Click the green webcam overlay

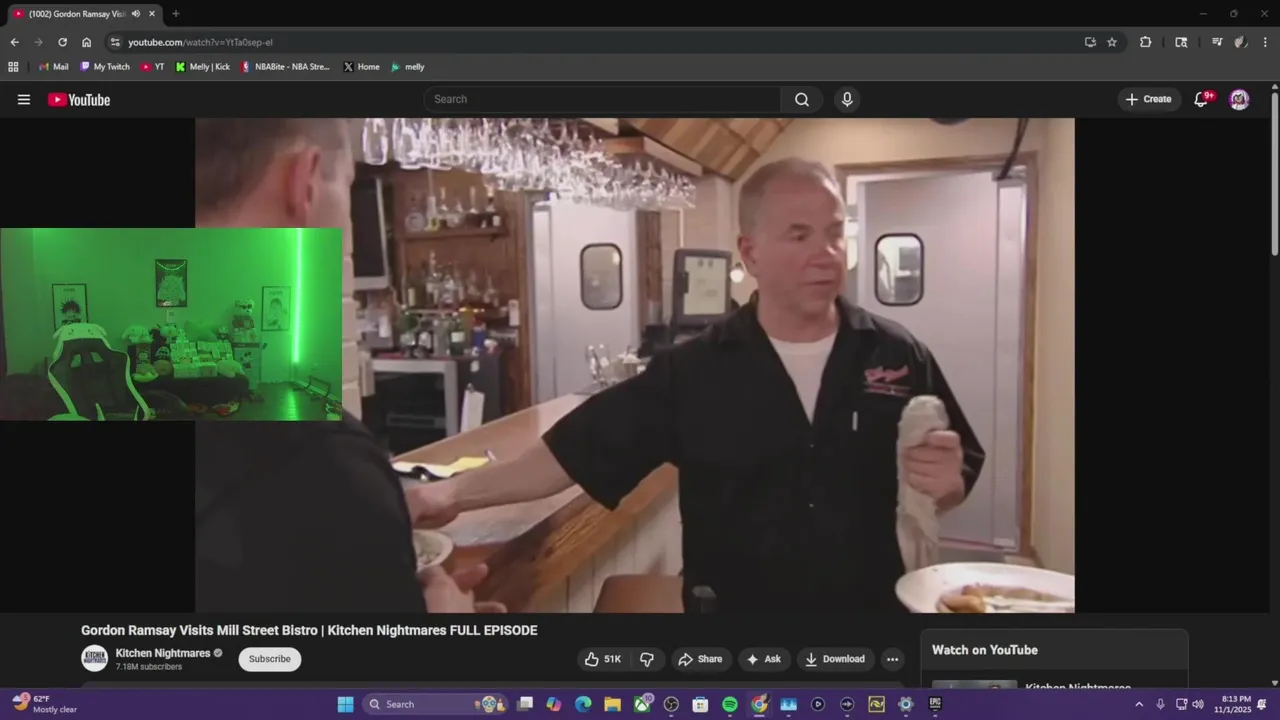point(171,324)
